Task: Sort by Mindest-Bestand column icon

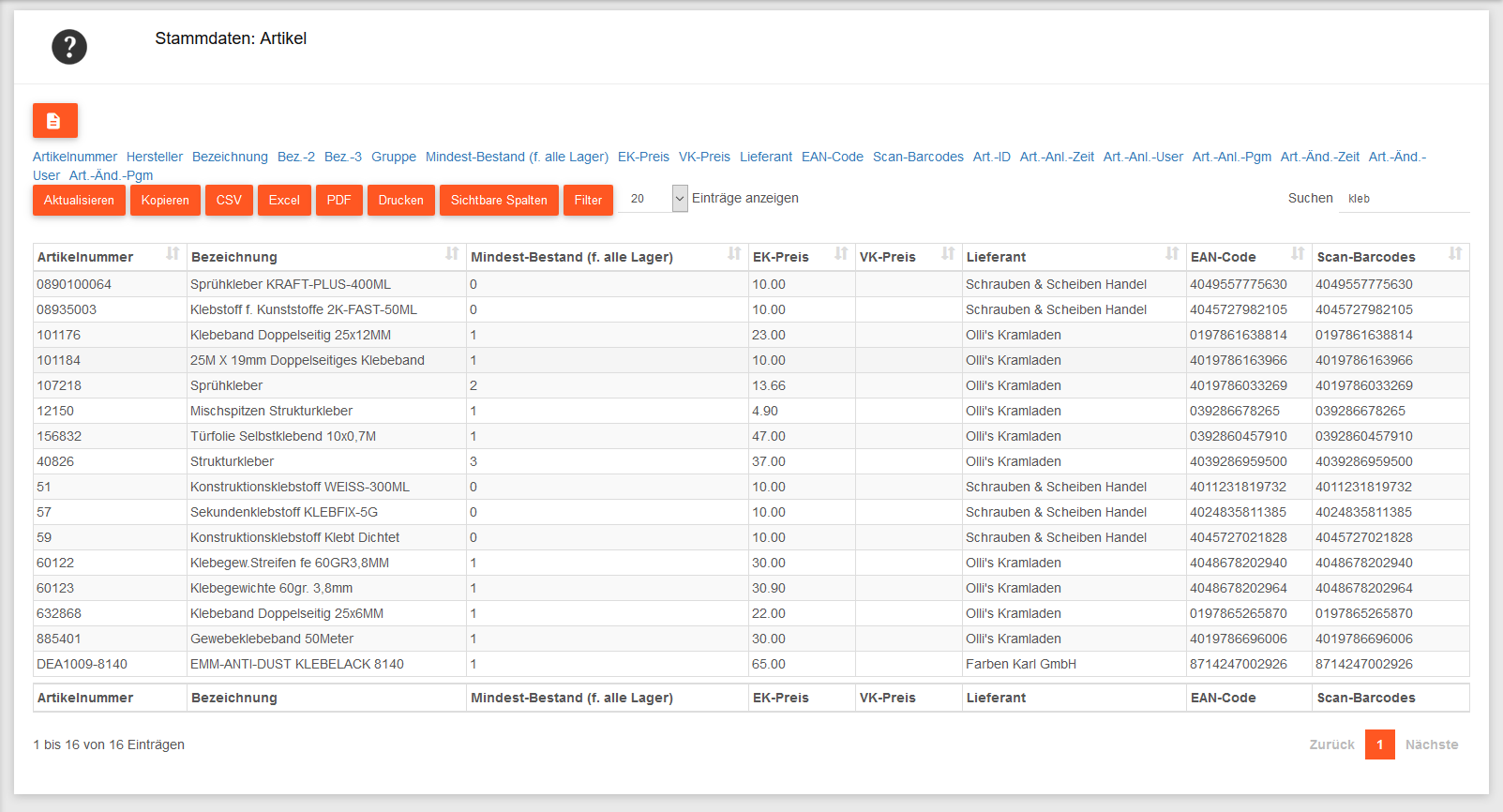Action: click(734, 254)
